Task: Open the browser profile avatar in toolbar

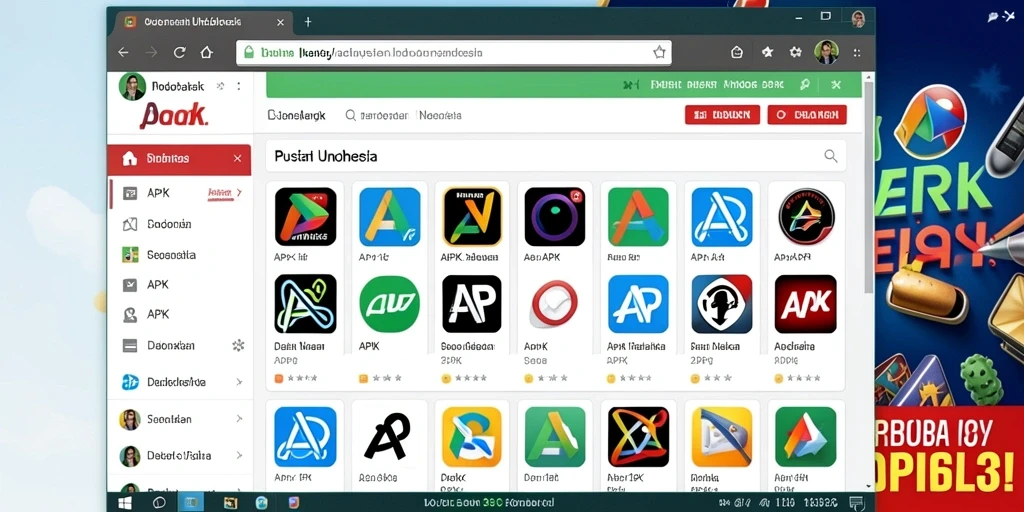Action: [x=826, y=52]
